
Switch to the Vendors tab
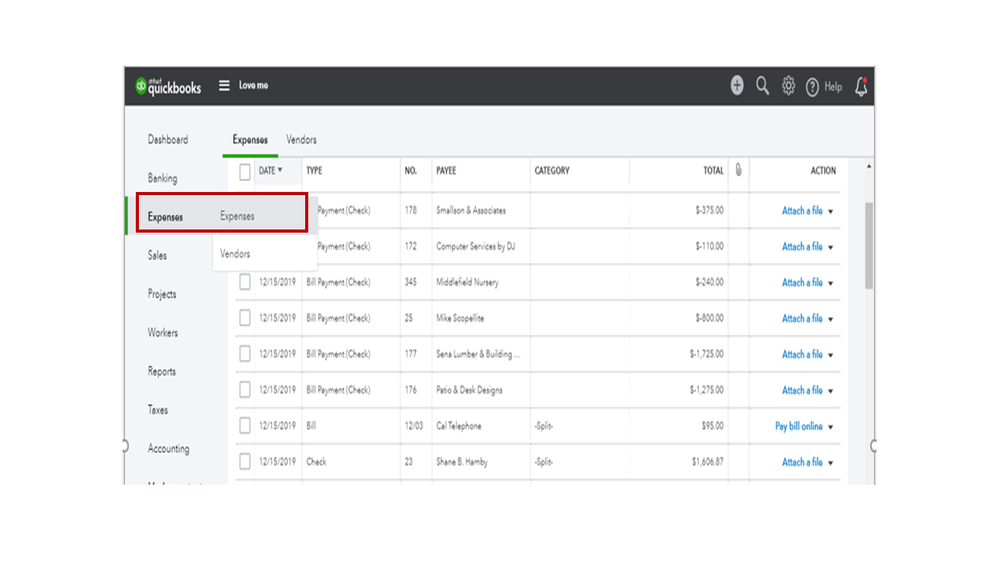(301, 140)
